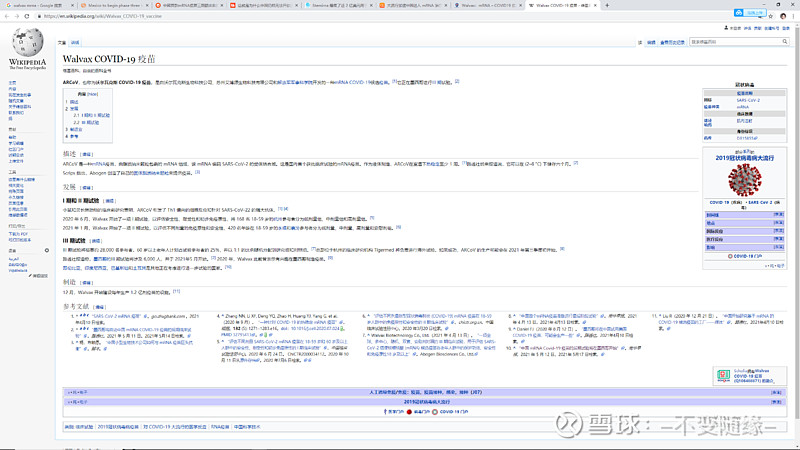The width and height of the screenshot is (800, 450).
Task: Expand first collapsed row in COVID-19 pandemic box
Action: click(x=779, y=215)
